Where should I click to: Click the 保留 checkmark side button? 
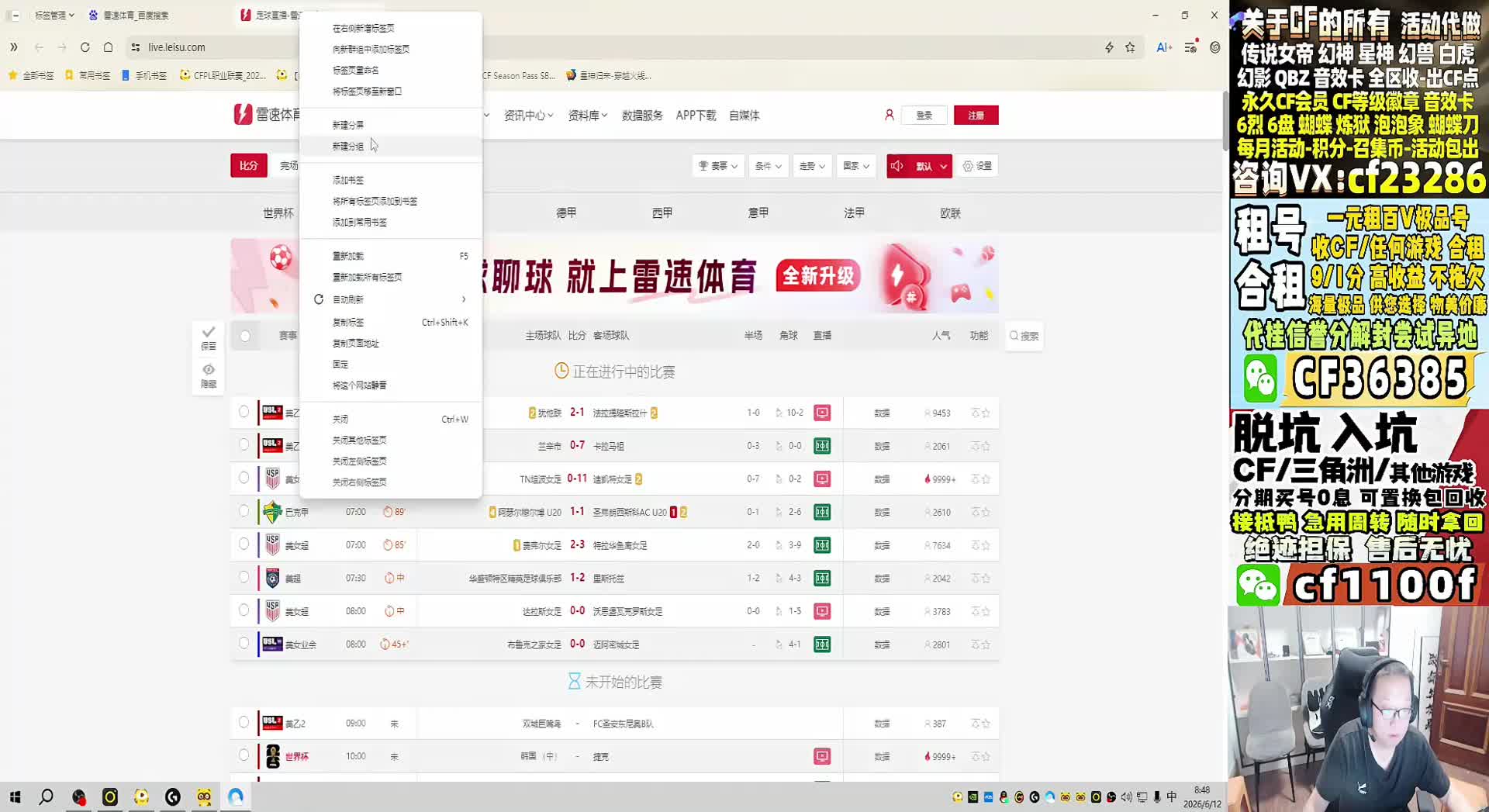pyautogui.click(x=209, y=337)
